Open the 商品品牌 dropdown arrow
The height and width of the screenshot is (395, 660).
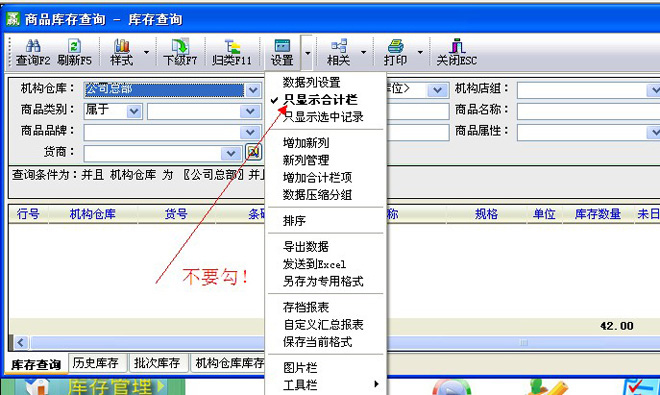click(250, 132)
